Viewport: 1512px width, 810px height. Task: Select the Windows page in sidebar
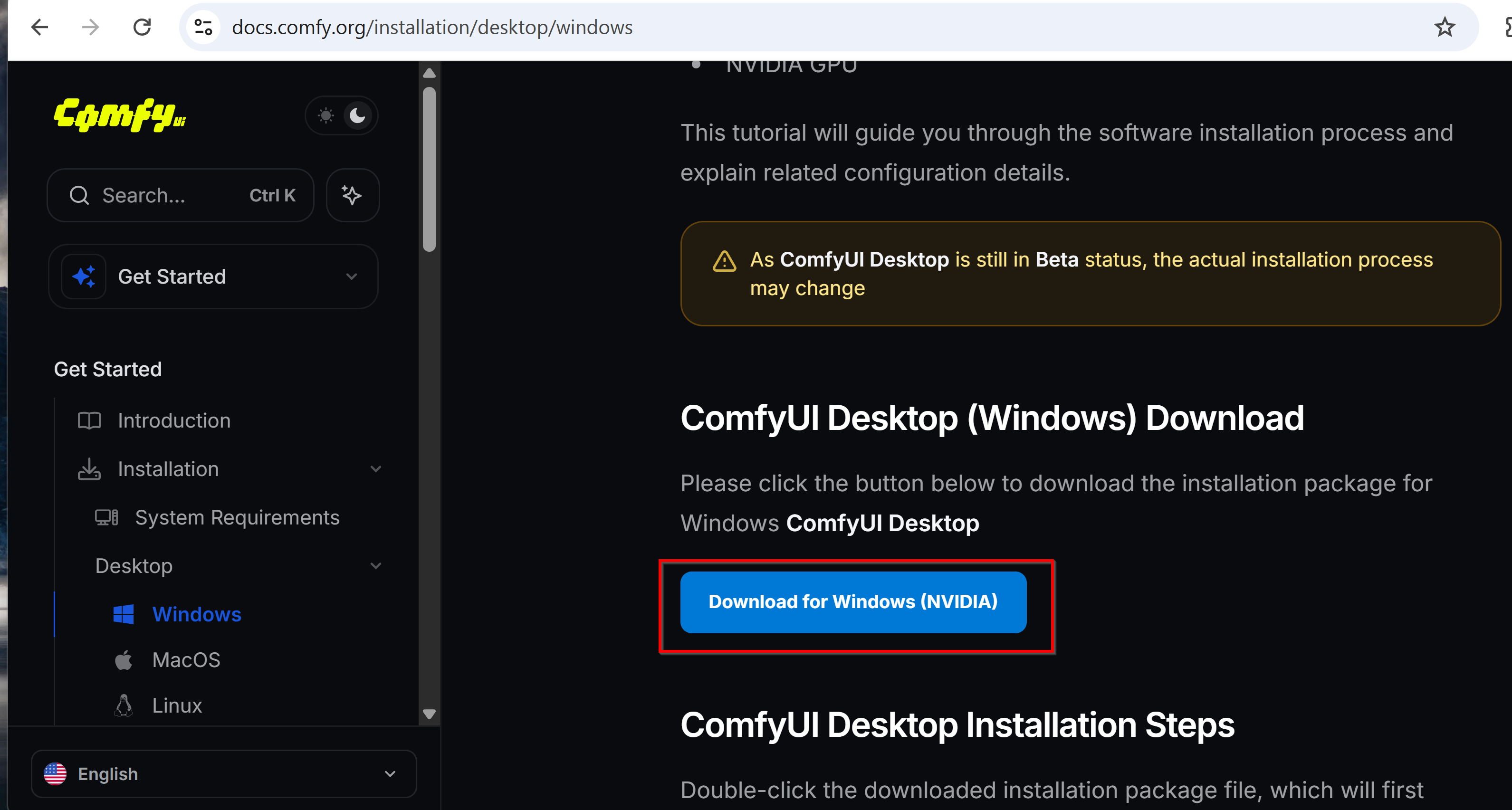pos(197,614)
